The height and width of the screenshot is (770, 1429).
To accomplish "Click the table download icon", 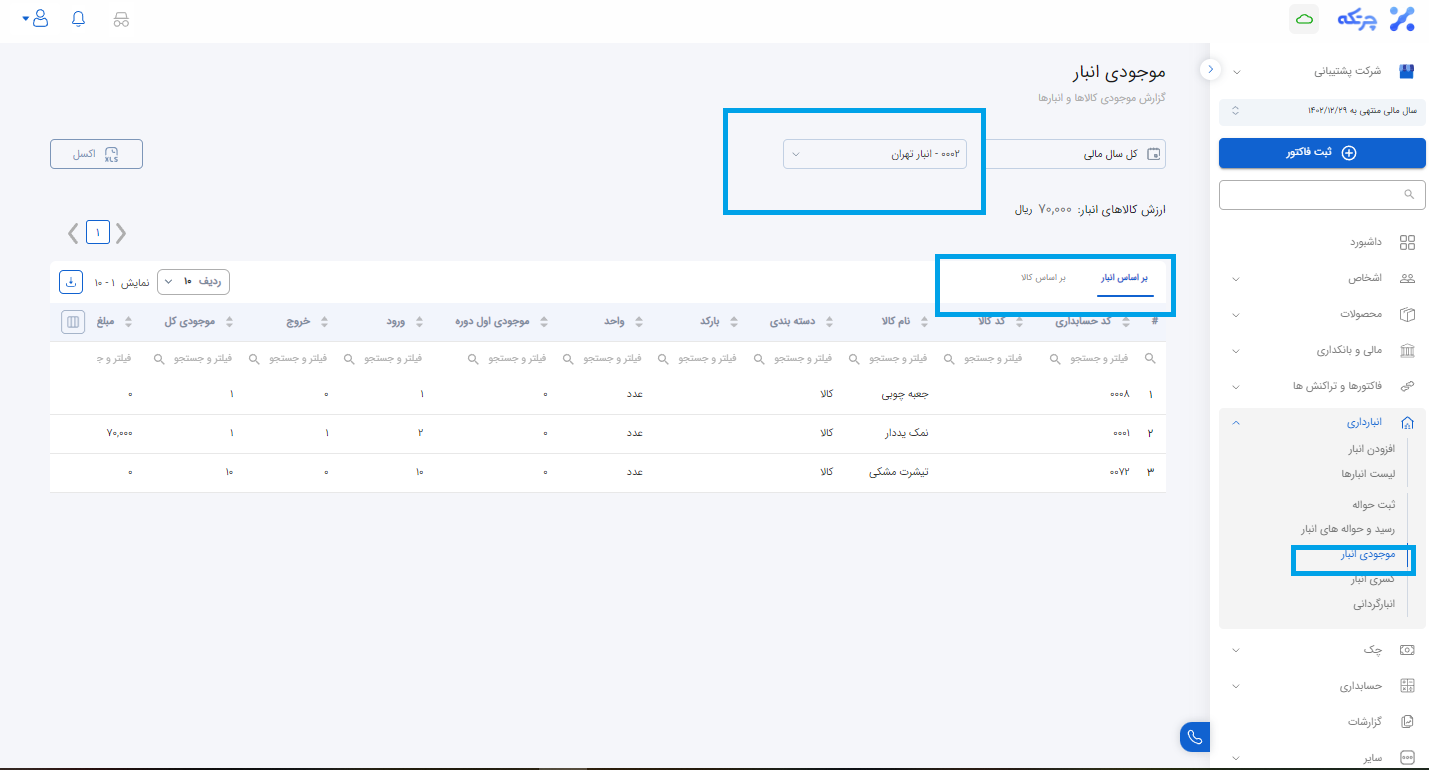I will click(x=71, y=282).
